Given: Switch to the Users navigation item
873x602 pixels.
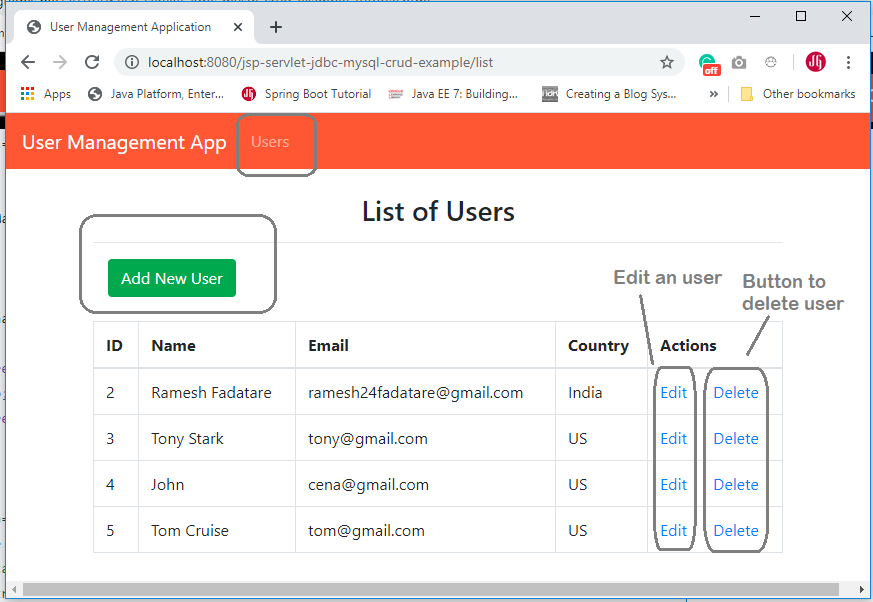Looking at the screenshot, I should click(x=270, y=142).
